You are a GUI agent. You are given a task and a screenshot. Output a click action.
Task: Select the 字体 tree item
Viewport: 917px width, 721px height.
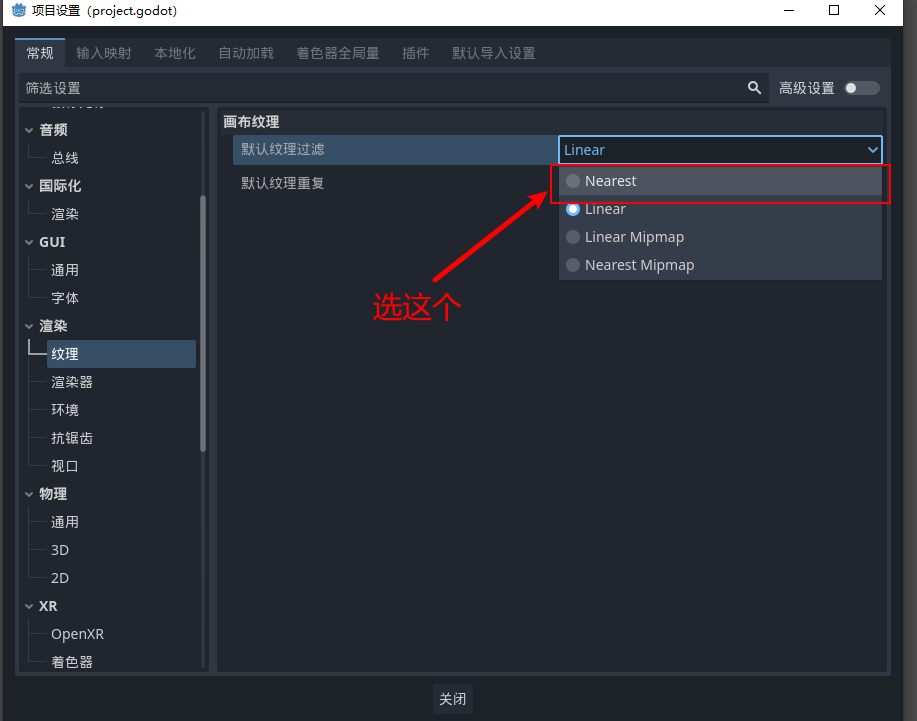pos(64,298)
